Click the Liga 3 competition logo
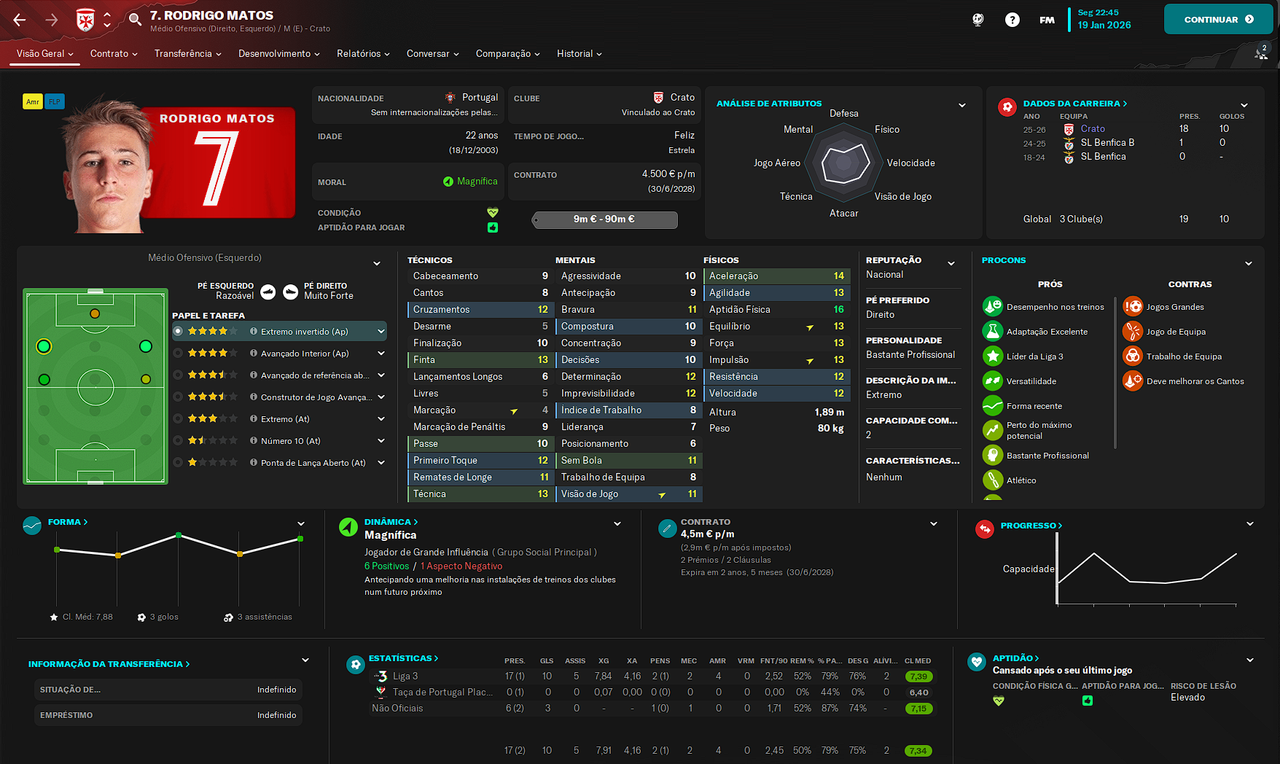 (x=380, y=676)
